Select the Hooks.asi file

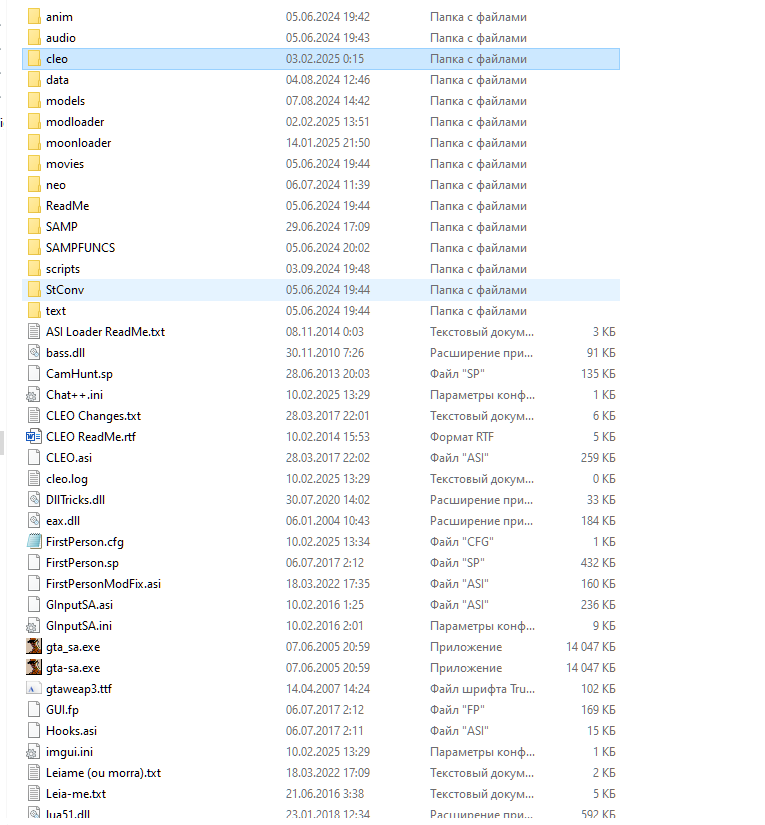tap(71, 731)
